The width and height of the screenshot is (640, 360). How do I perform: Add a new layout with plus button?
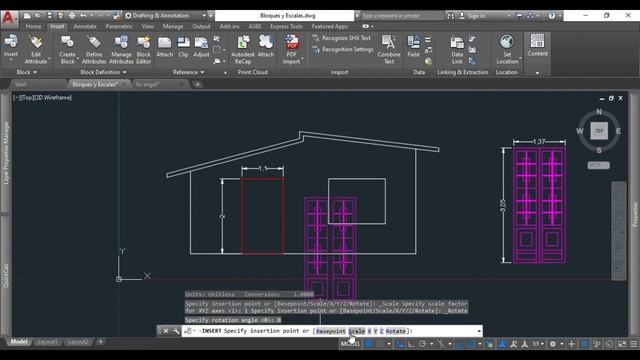click(x=100, y=342)
